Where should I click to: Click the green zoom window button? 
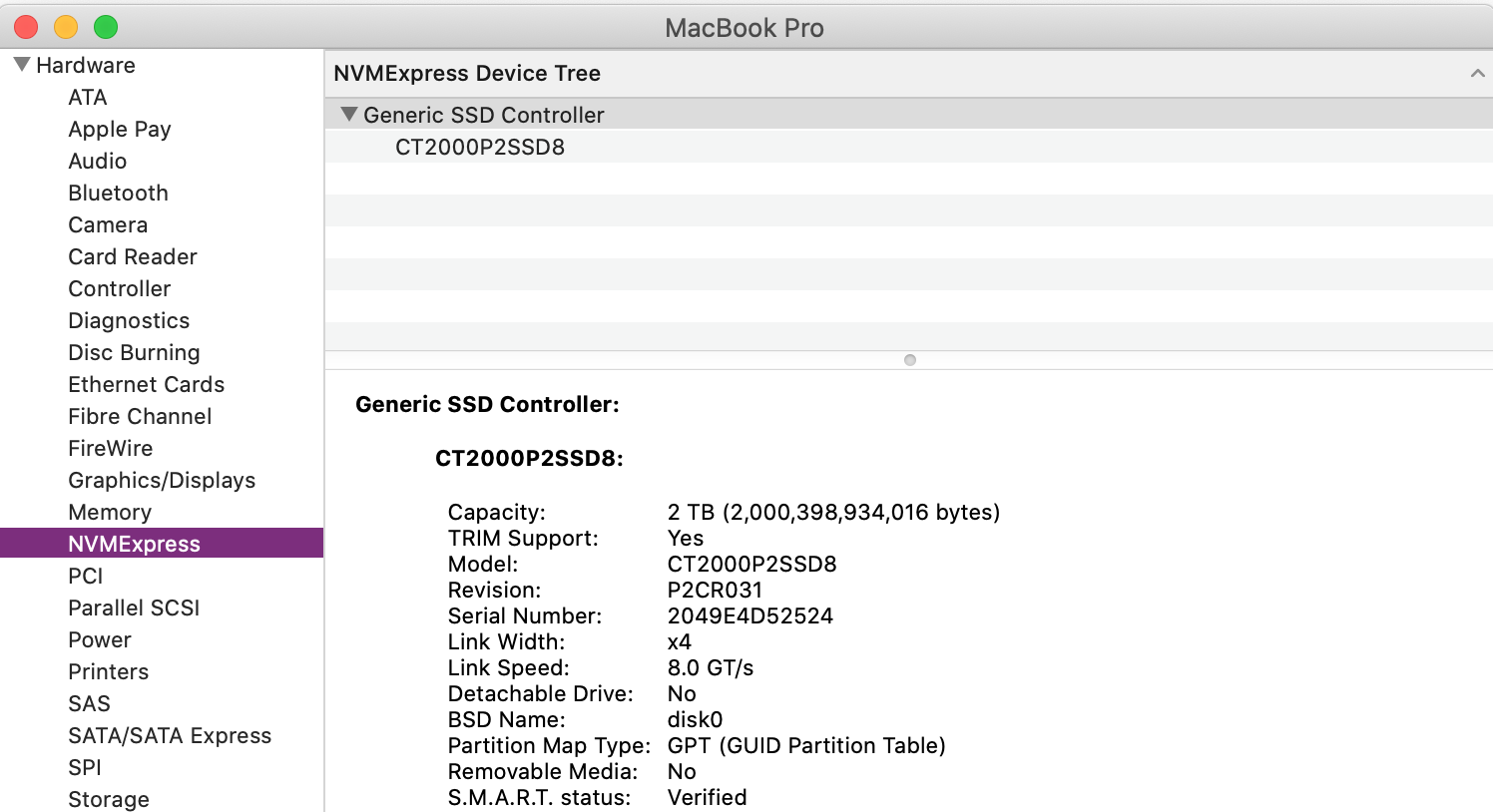106,27
